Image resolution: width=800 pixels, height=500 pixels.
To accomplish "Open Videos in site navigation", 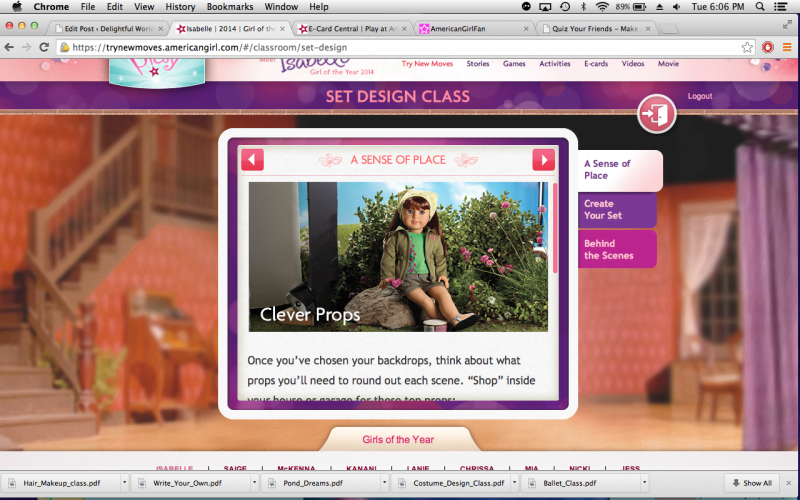I will [633, 64].
